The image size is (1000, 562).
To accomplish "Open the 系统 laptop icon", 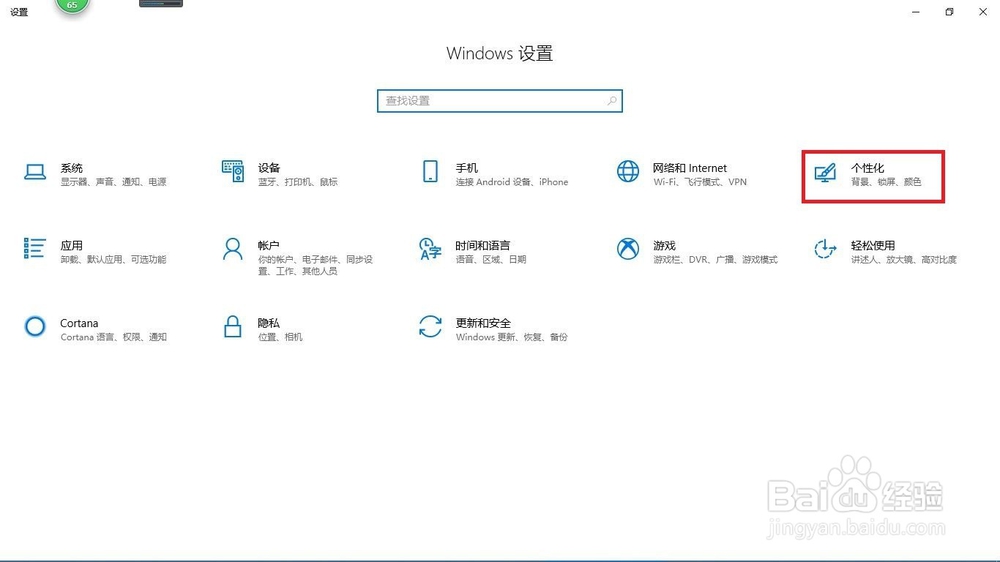I will pos(35,172).
